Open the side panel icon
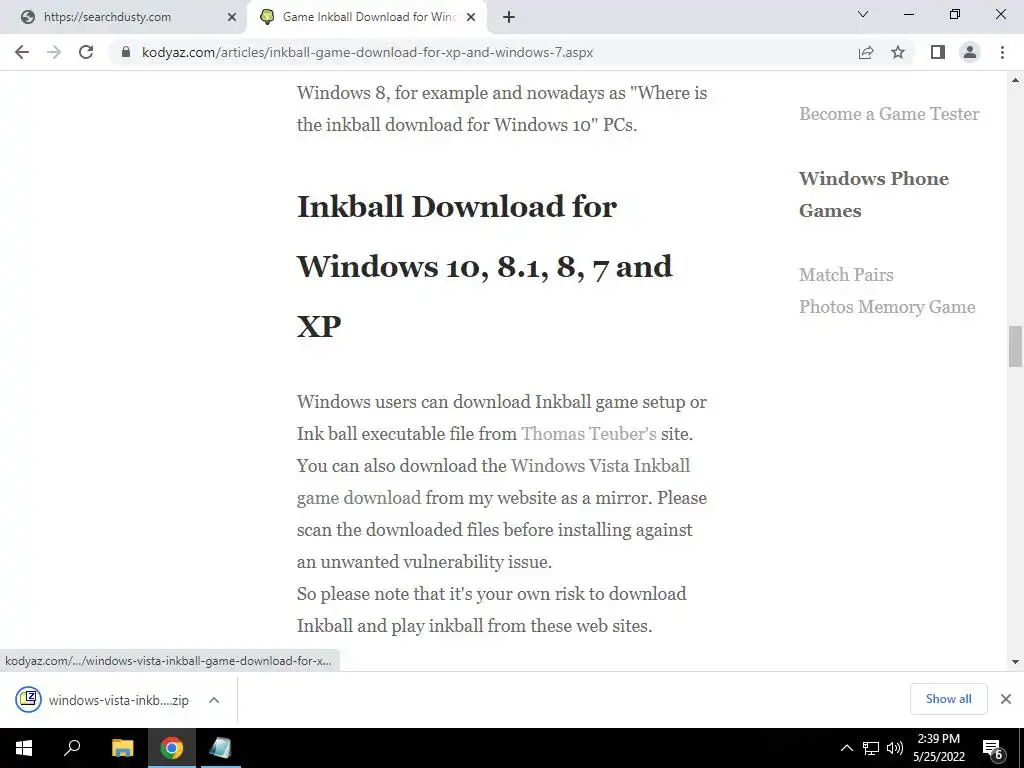The width and height of the screenshot is (1024, 768). tap(938, 52)
